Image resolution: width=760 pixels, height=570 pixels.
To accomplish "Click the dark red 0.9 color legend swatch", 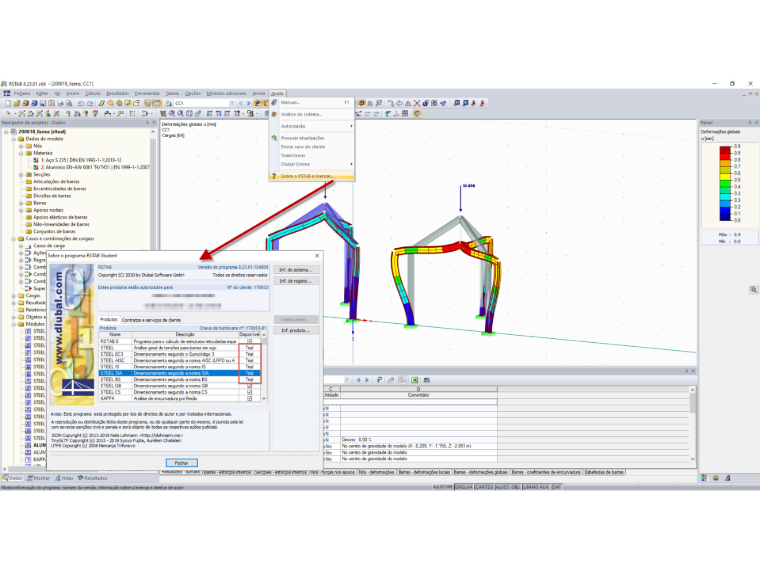I will 725,149.
